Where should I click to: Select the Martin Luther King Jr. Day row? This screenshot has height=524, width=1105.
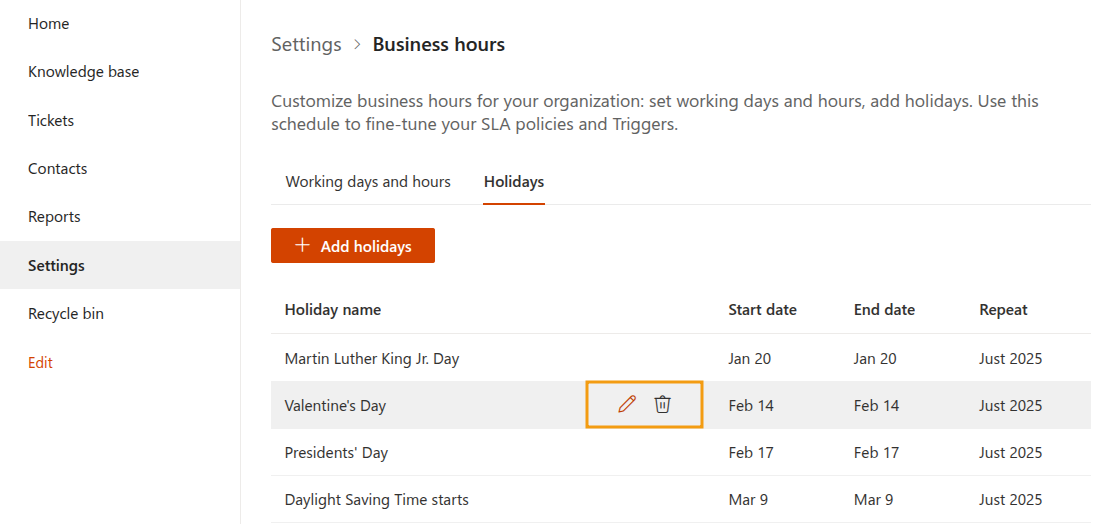pos(372,358)
